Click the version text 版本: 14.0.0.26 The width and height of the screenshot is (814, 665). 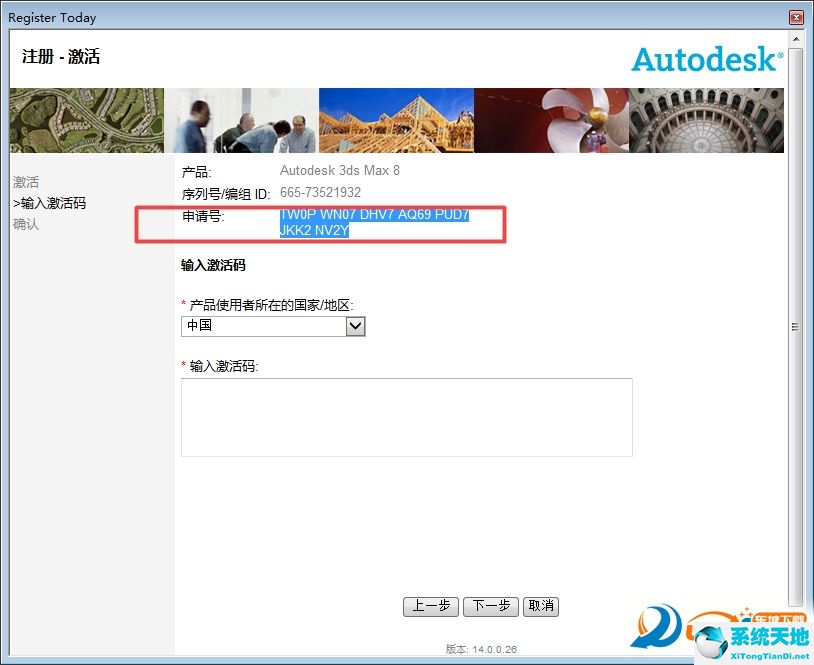[x=481, y=649]
